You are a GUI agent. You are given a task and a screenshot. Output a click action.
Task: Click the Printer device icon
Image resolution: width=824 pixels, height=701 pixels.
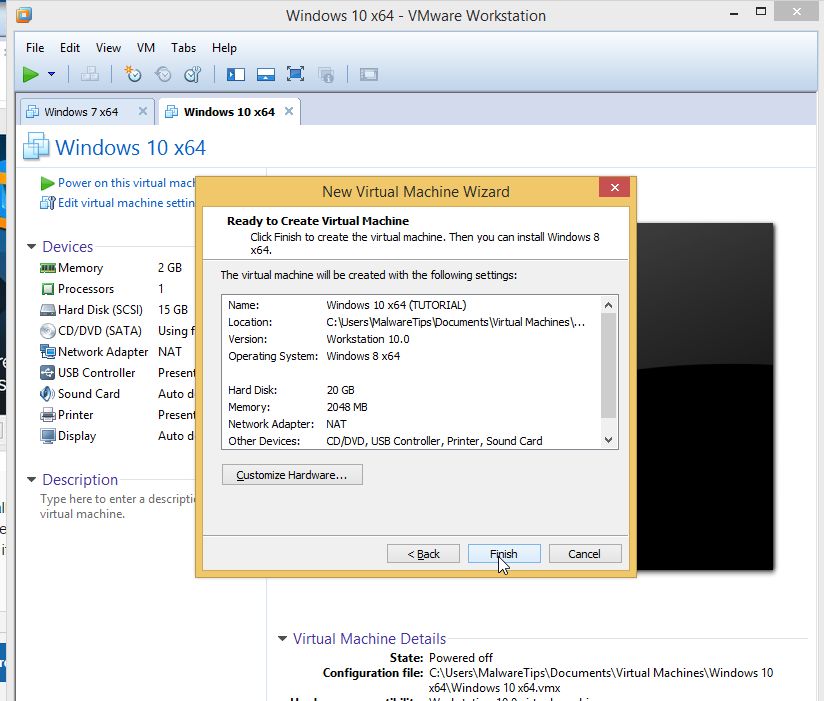click(48, 415)
